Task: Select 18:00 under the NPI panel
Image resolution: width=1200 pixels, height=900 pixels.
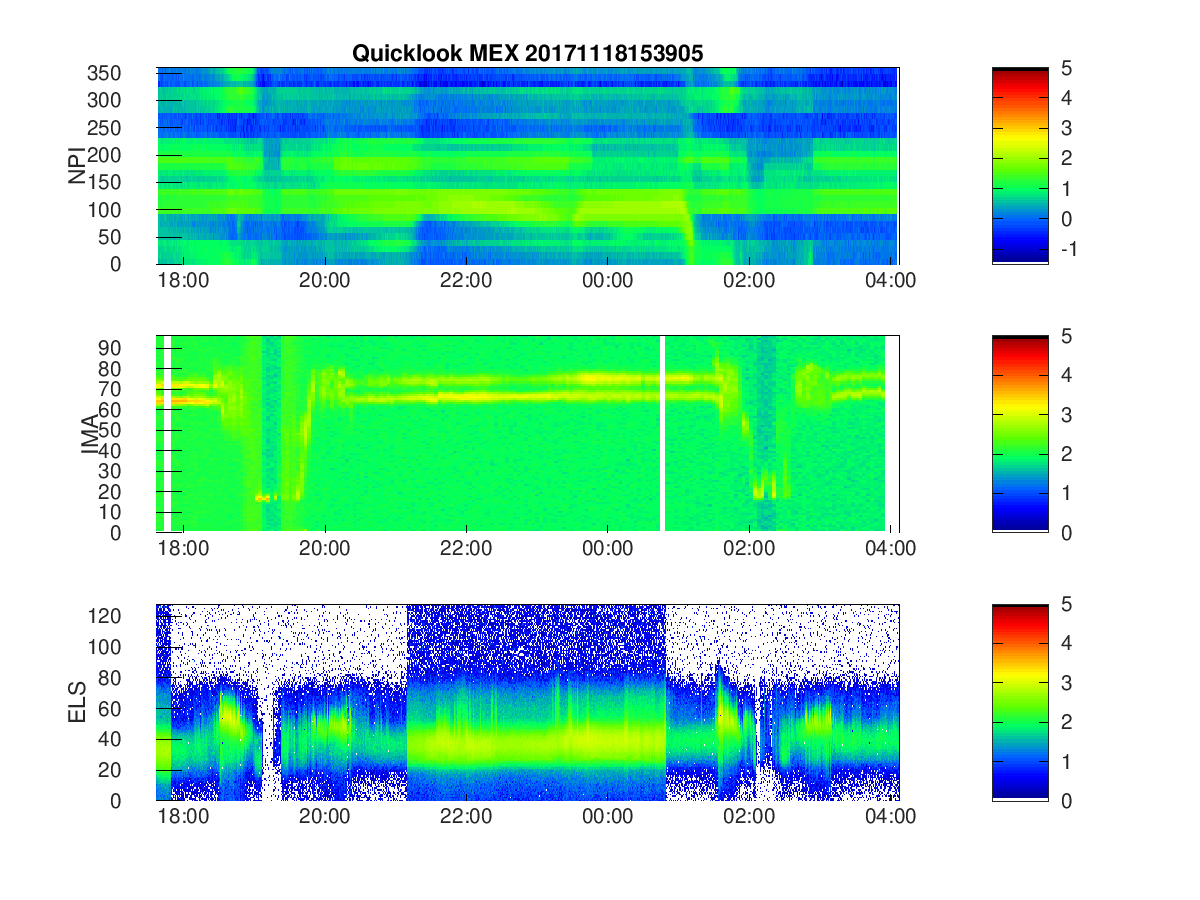Action: point(183,281)
